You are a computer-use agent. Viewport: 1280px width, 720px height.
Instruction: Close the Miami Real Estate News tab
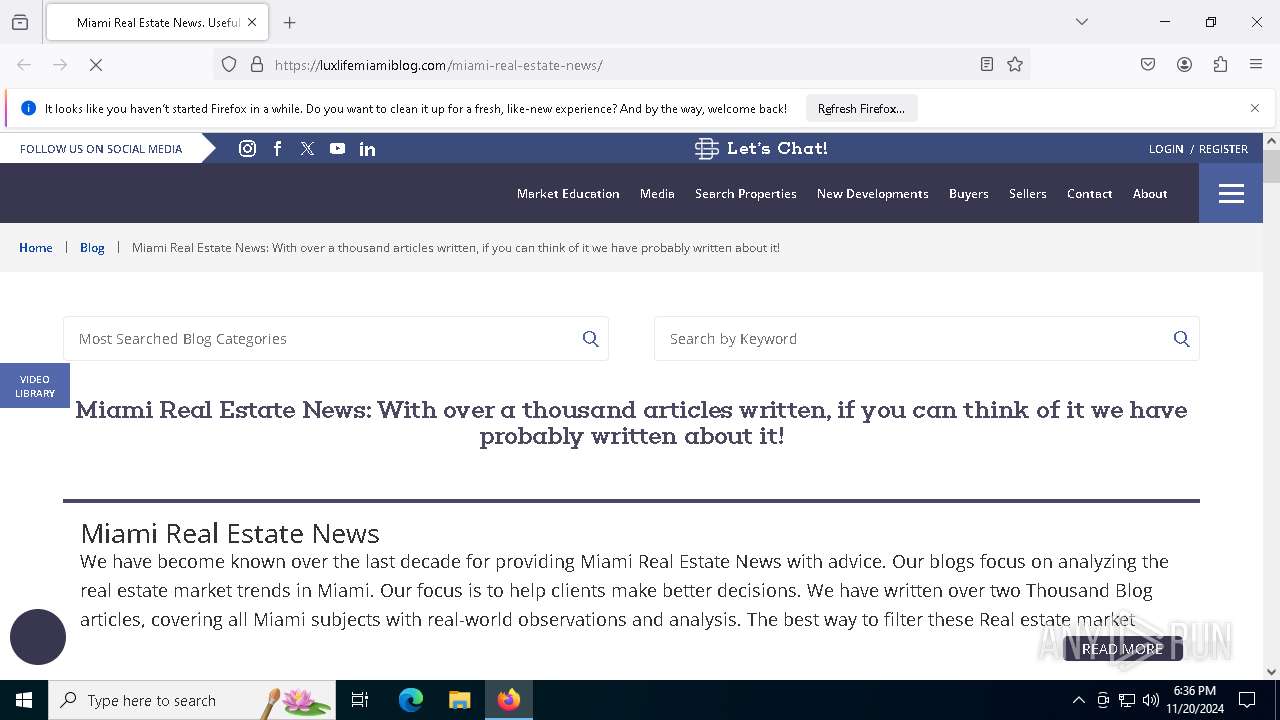tap(252, 22)
